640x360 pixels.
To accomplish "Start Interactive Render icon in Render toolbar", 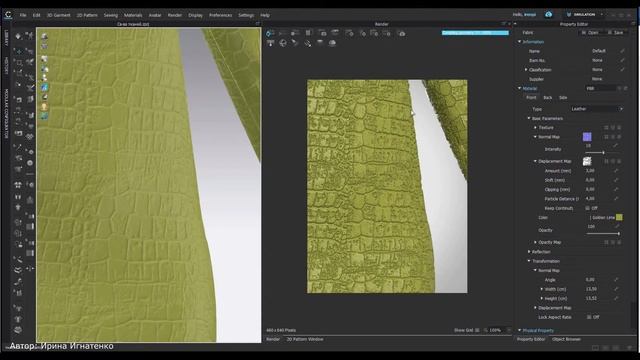I will click(x=270, y=33).
